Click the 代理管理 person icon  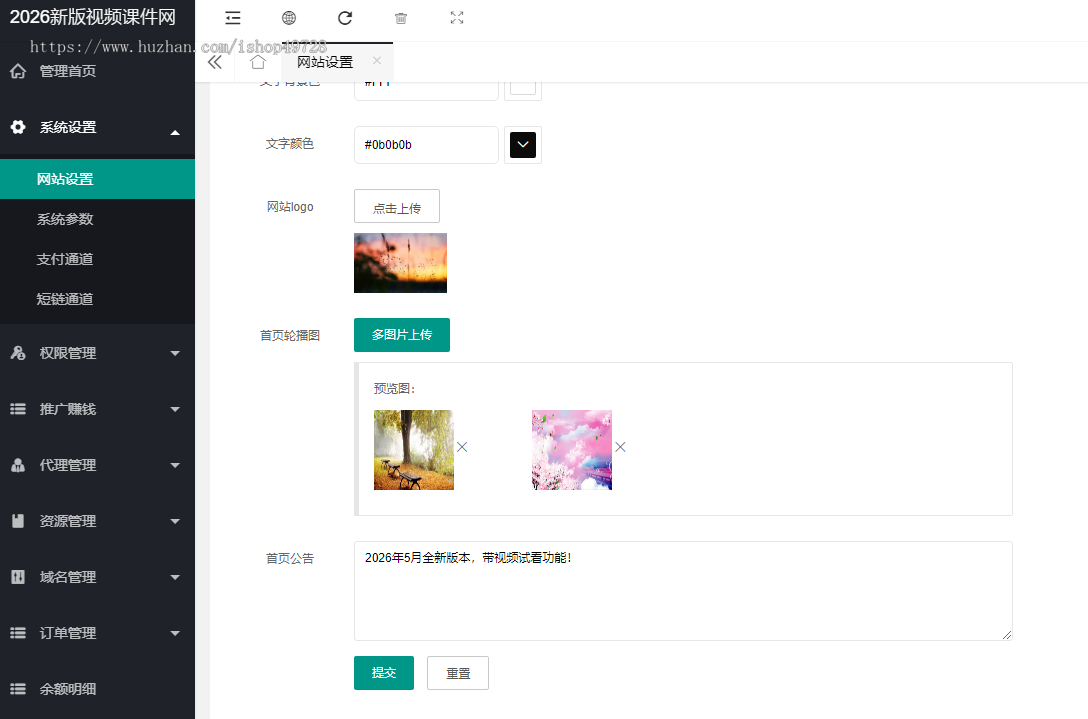pyautogui.click(x=18, y=465)
